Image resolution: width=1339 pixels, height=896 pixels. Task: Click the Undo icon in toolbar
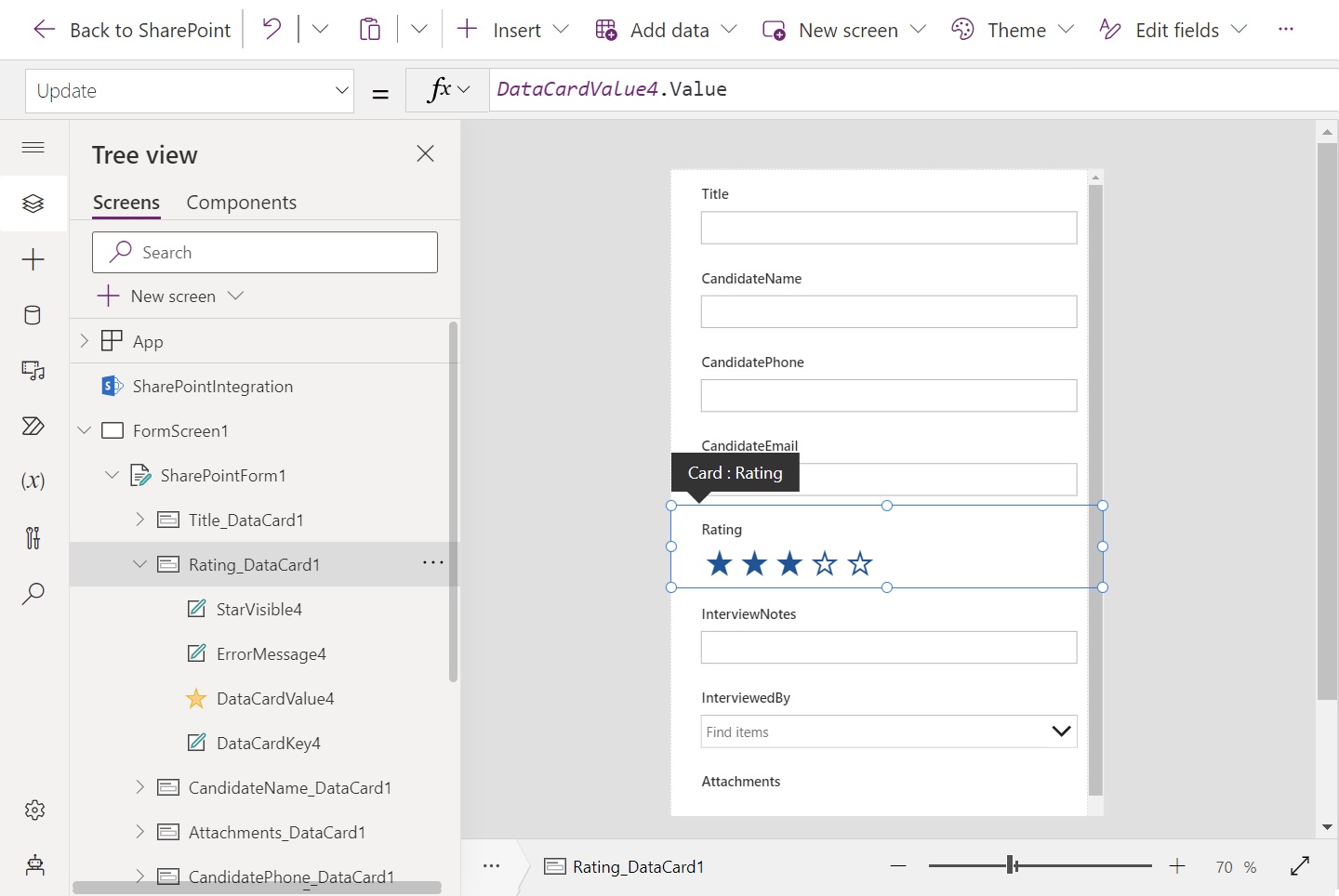pos(272,30)
